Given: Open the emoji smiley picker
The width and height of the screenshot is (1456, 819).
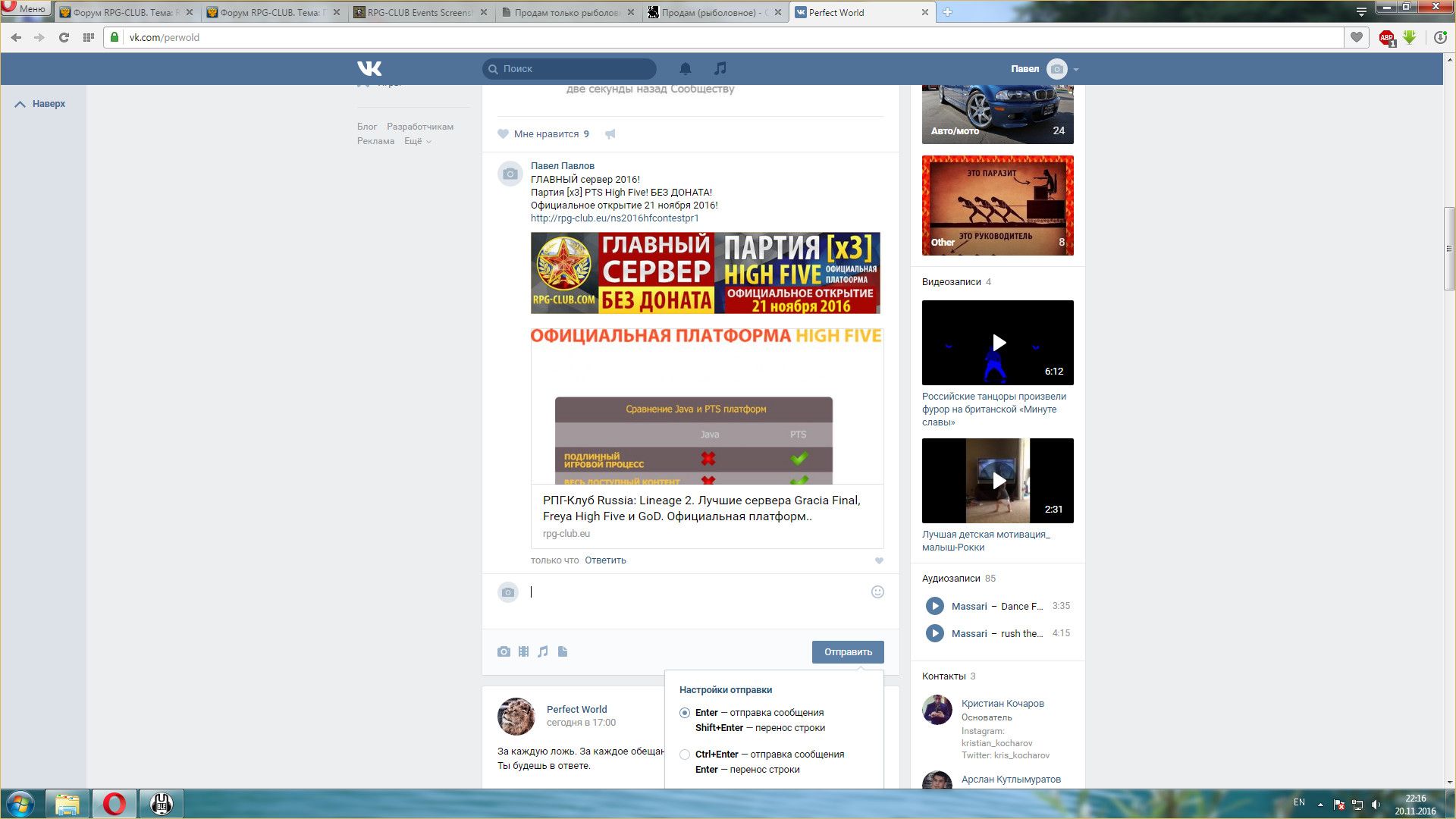Looking at the screenshot, I should point(877,592).
